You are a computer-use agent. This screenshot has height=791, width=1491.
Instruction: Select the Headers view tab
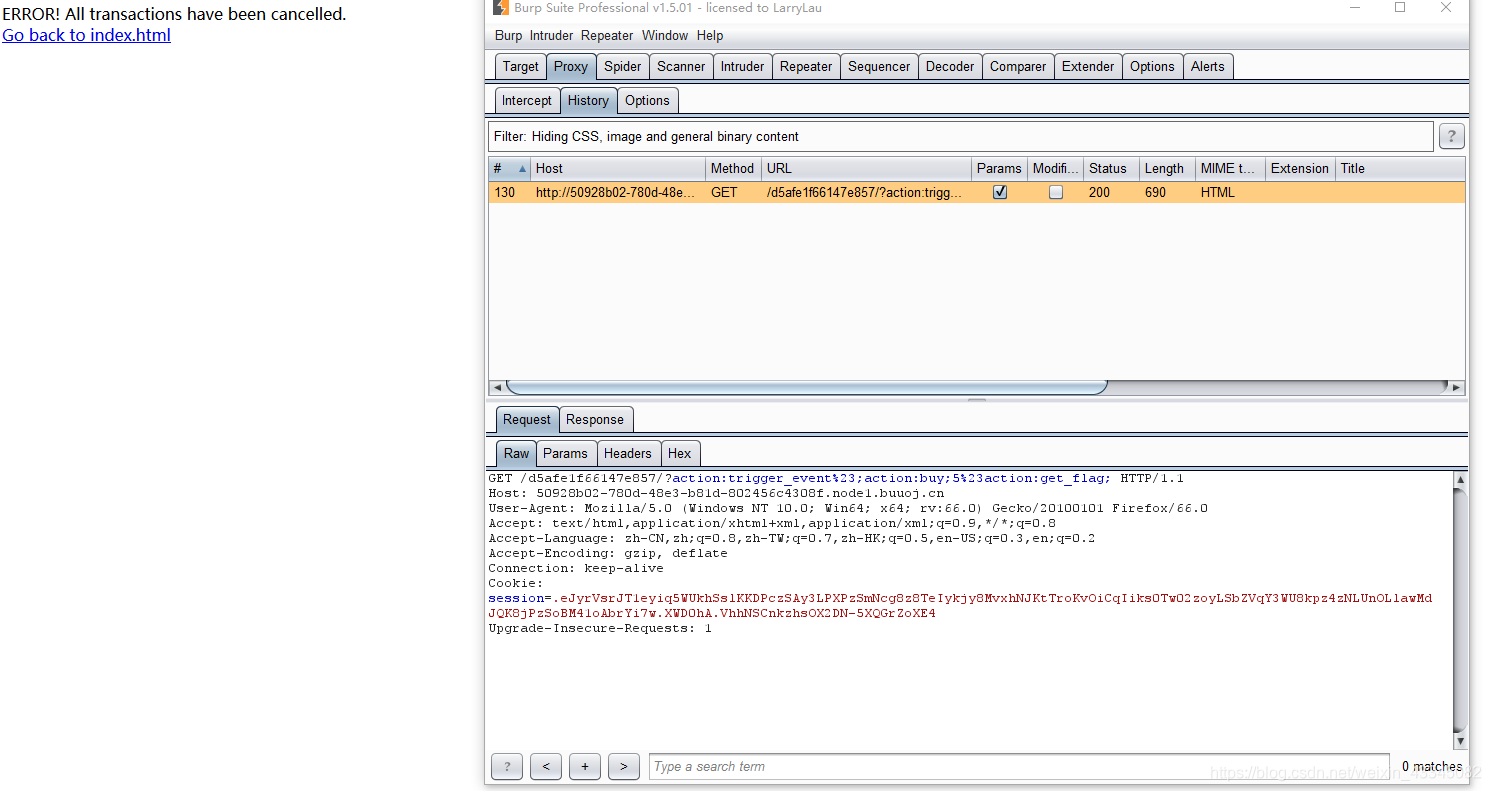click(x=628, y=454)
